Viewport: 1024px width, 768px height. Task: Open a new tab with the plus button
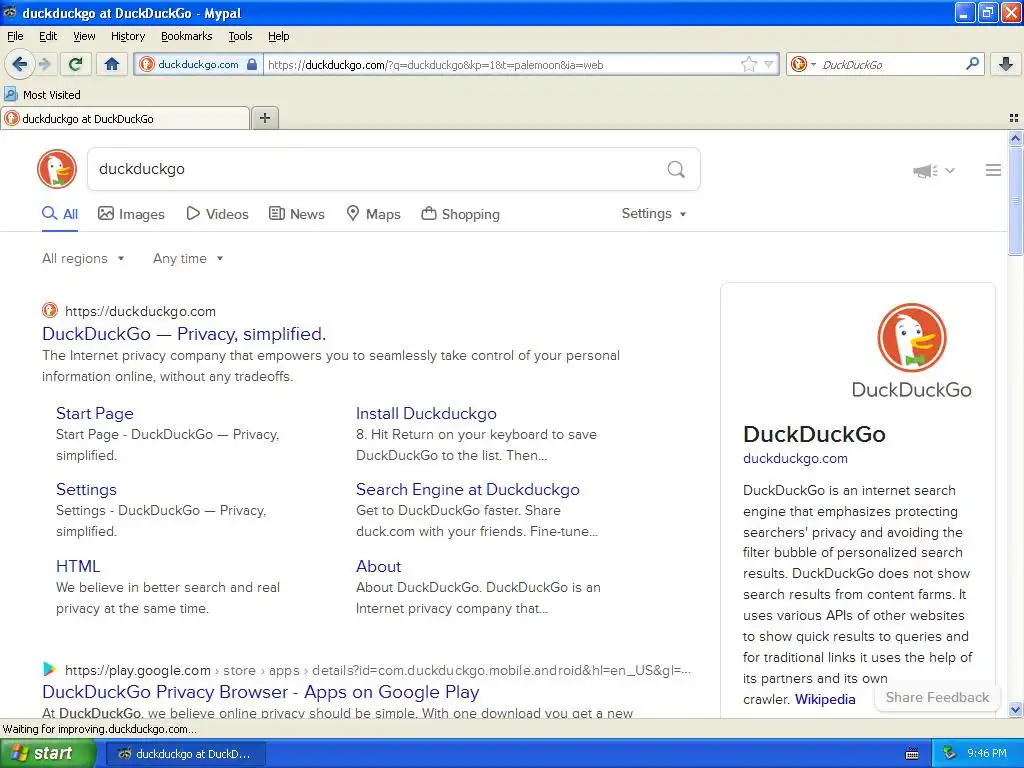point(264,118)
